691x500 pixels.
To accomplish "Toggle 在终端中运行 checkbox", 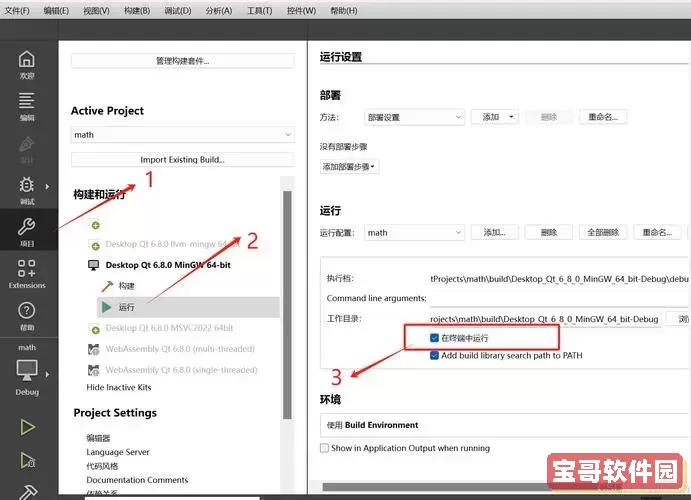I will pos(434,338).
